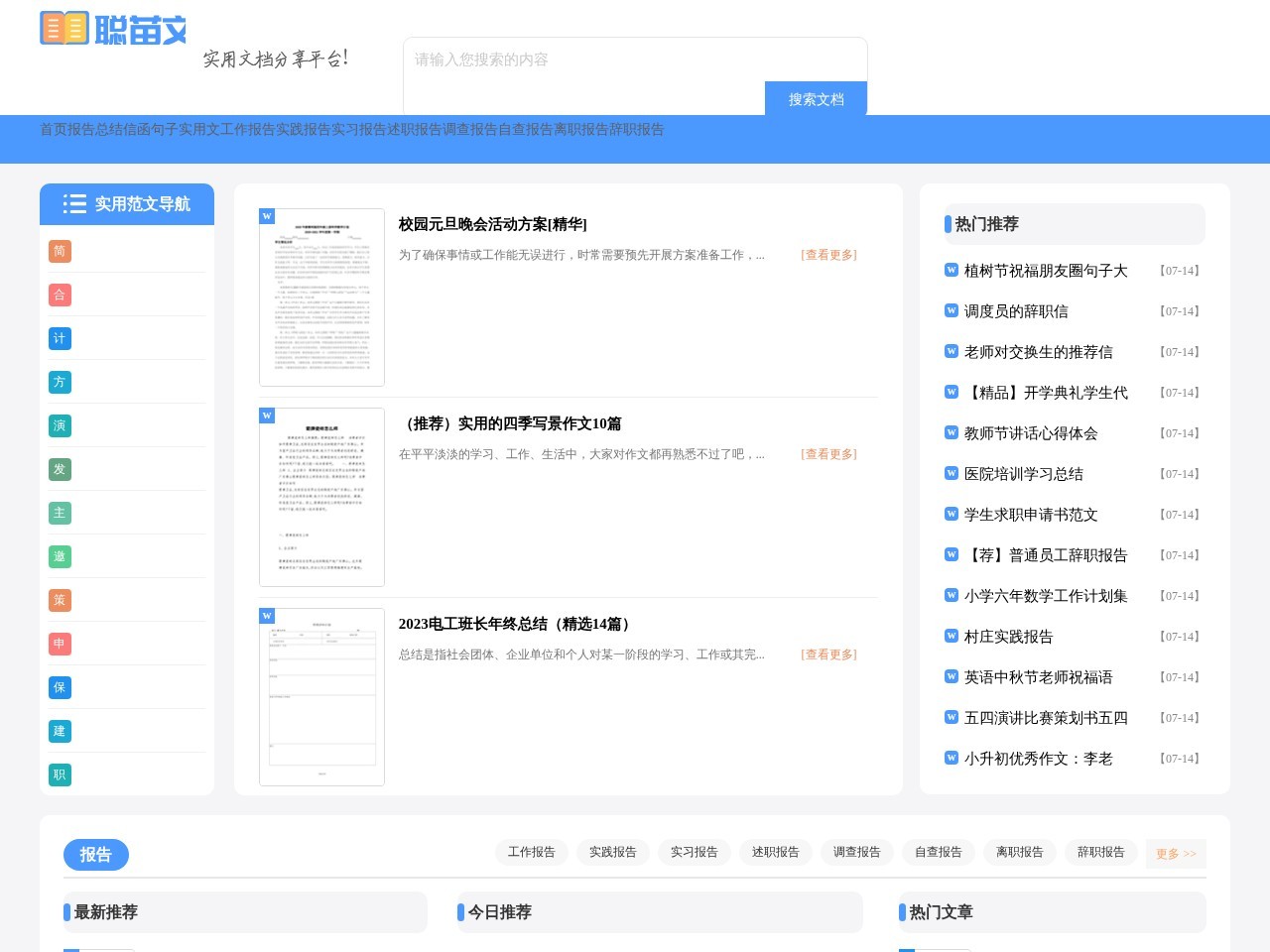Open 五四演讲比赛策划书五四 in hot list
1270x952 pixels.
tap(1046, 718)
